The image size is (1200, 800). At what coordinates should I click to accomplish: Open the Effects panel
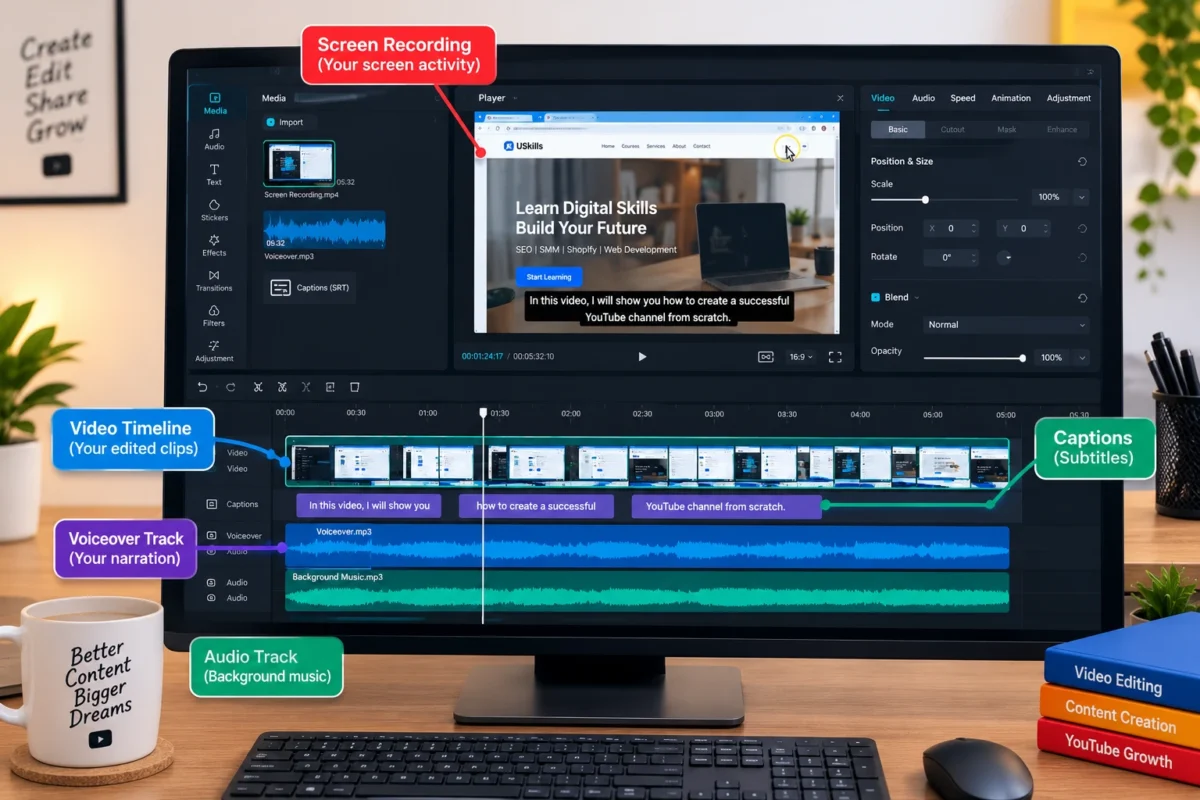click(214, 246)
